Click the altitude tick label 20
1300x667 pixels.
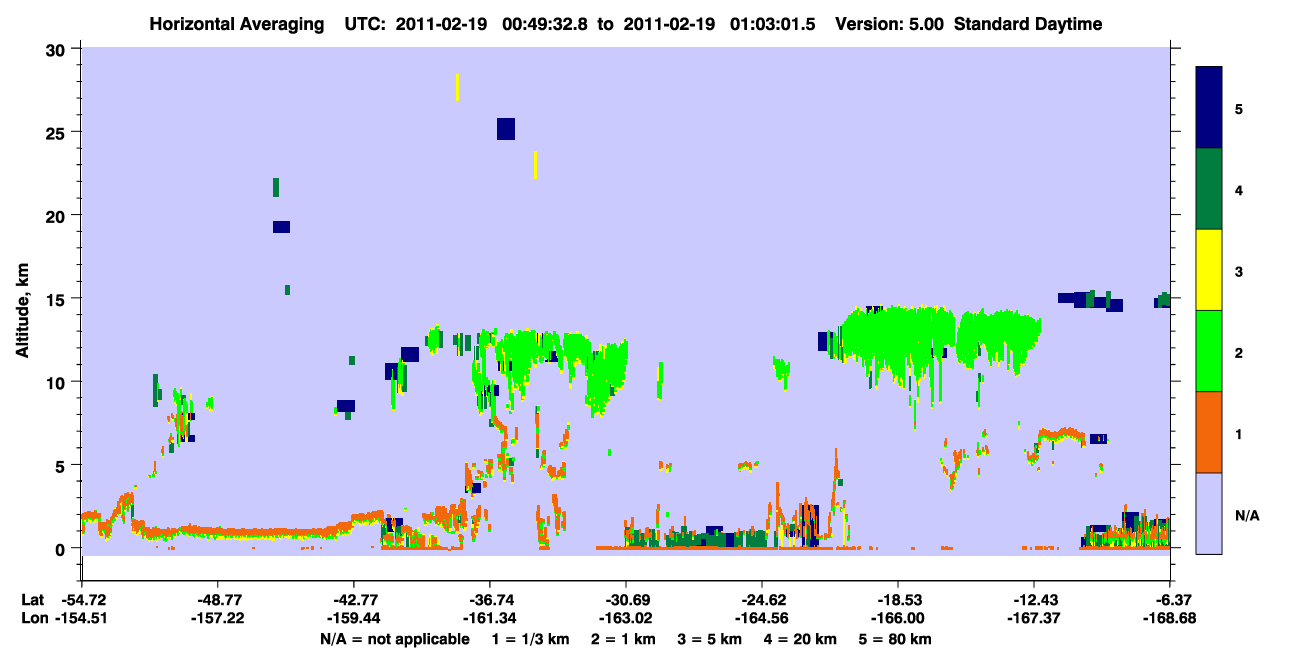tap(57, 215)
